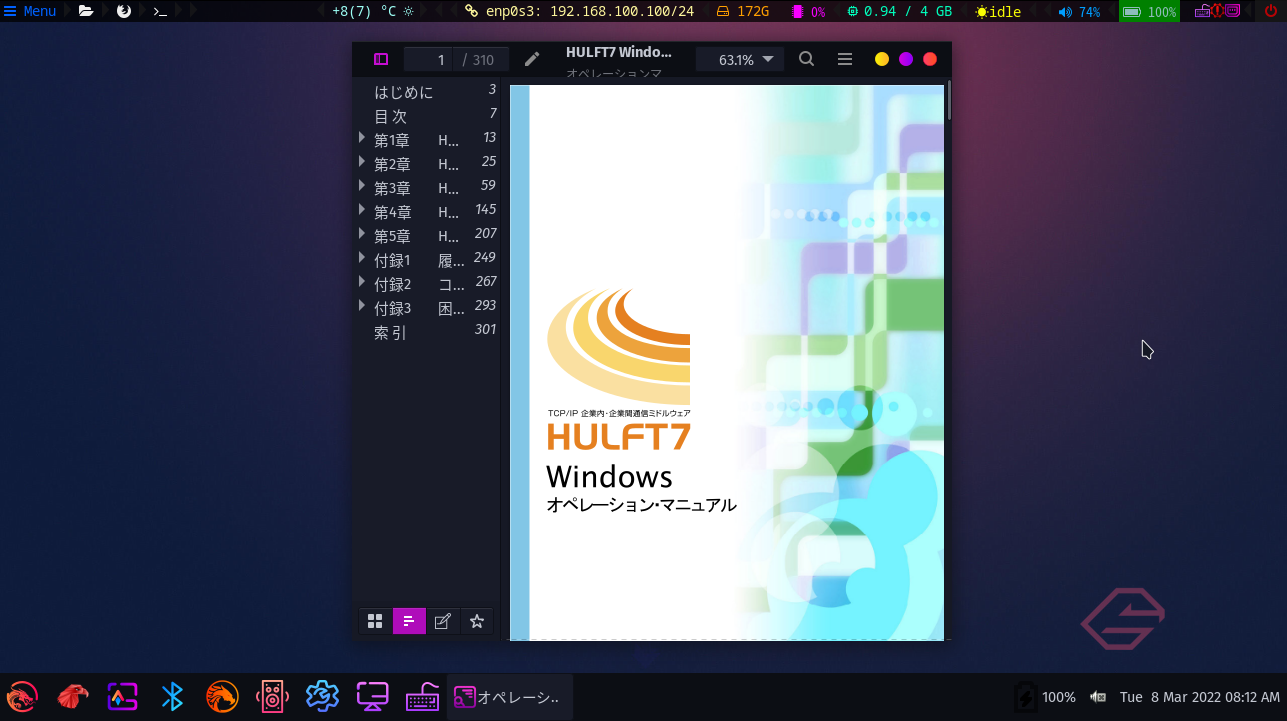Expand the 第1章 outline chapter

pos(362,137)
